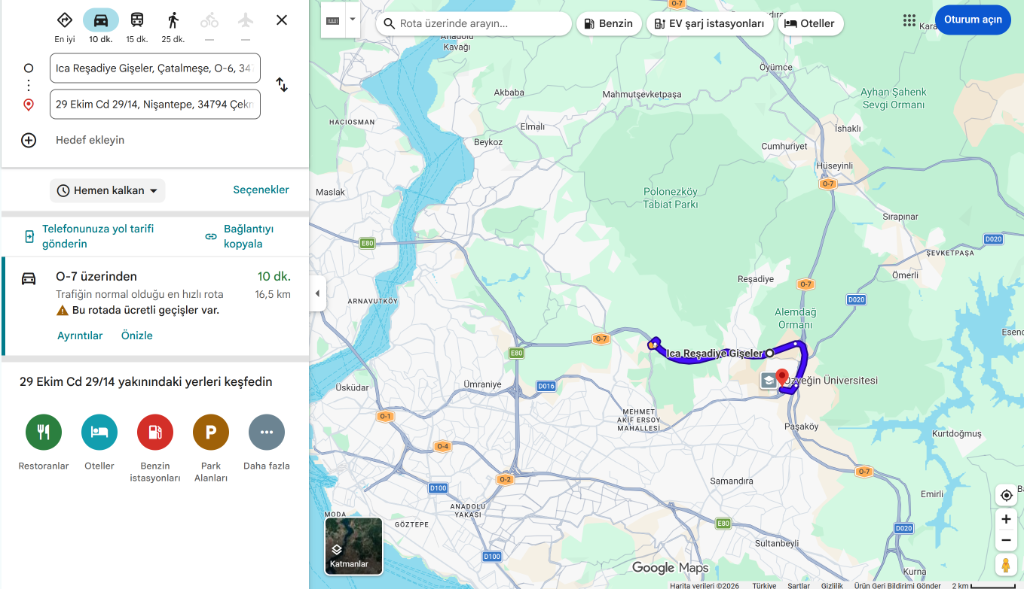This screenshot has width=1024, height=589.
Task: Open the Katmanlar layers thumbnail
Action: point(353,546)
